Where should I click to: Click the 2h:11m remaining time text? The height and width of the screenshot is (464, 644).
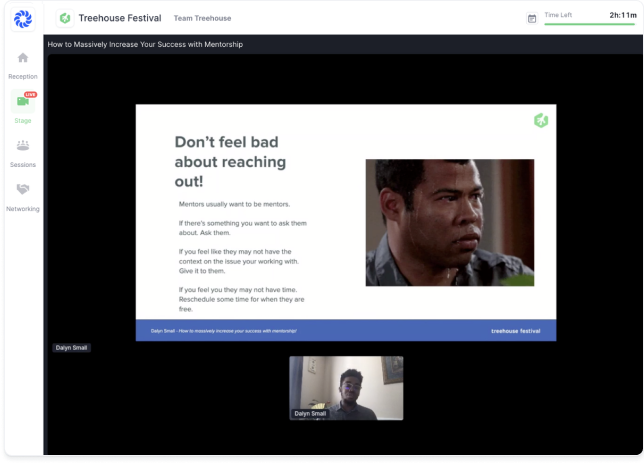622,15
